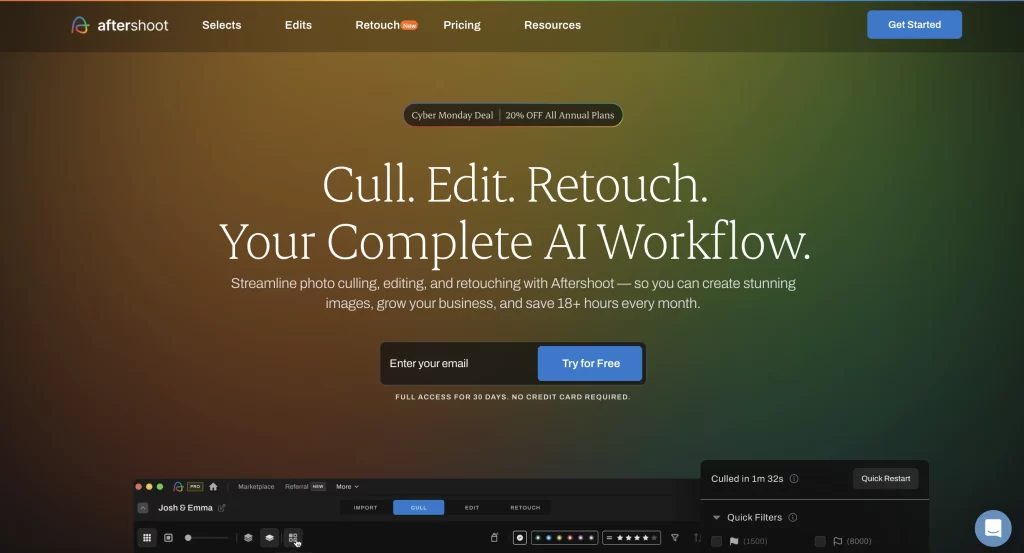Collapse the Quick Filters section
Image resolution: width=1024 pixels, height=553 pixels.
716,518
